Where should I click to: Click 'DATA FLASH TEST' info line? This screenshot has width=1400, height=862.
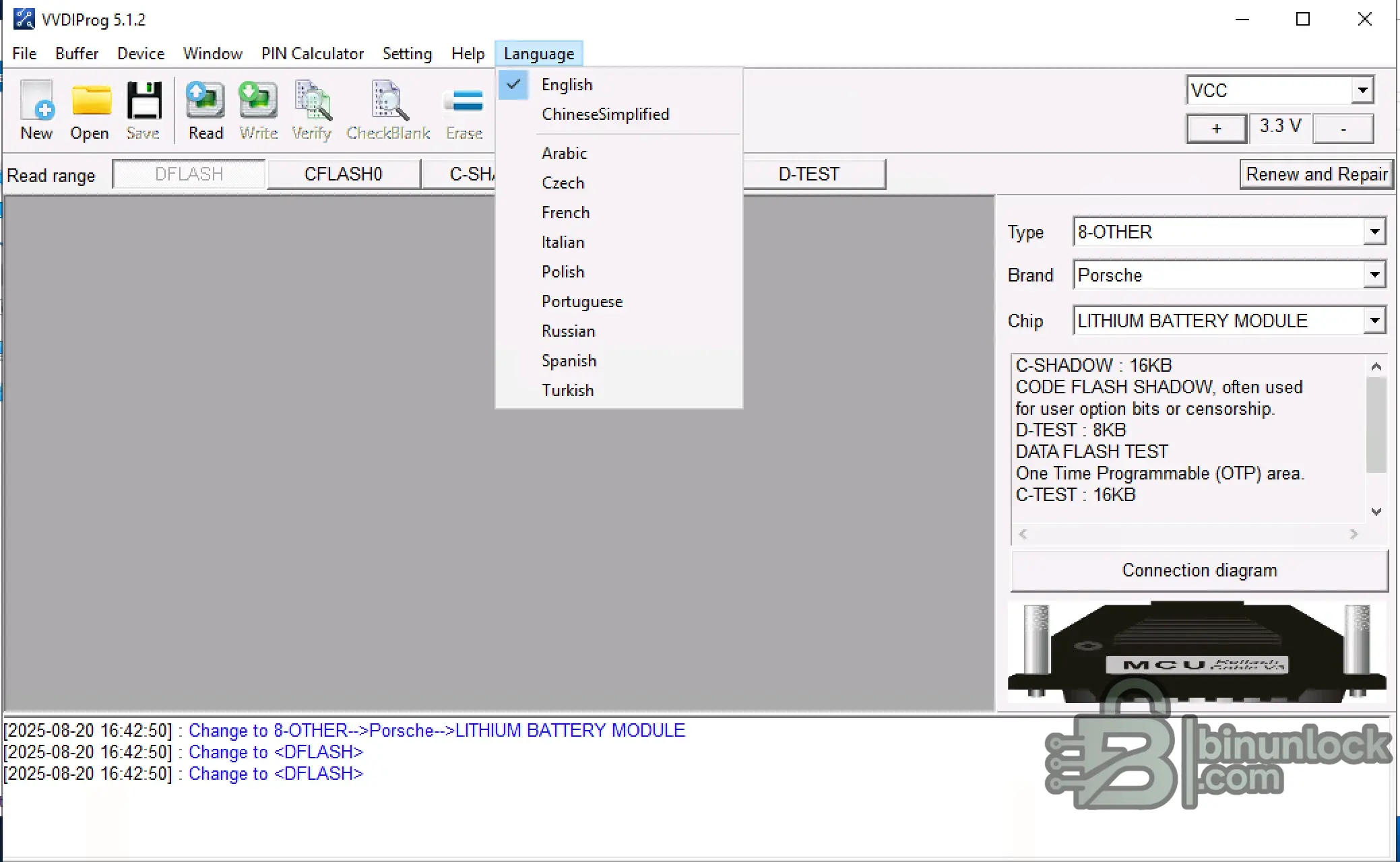pos(1091,452)
